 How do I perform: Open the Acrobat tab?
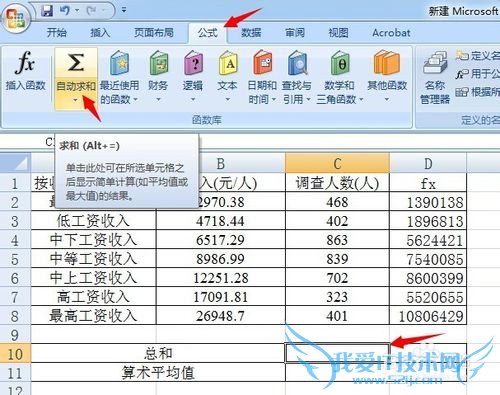coord(391,33)
